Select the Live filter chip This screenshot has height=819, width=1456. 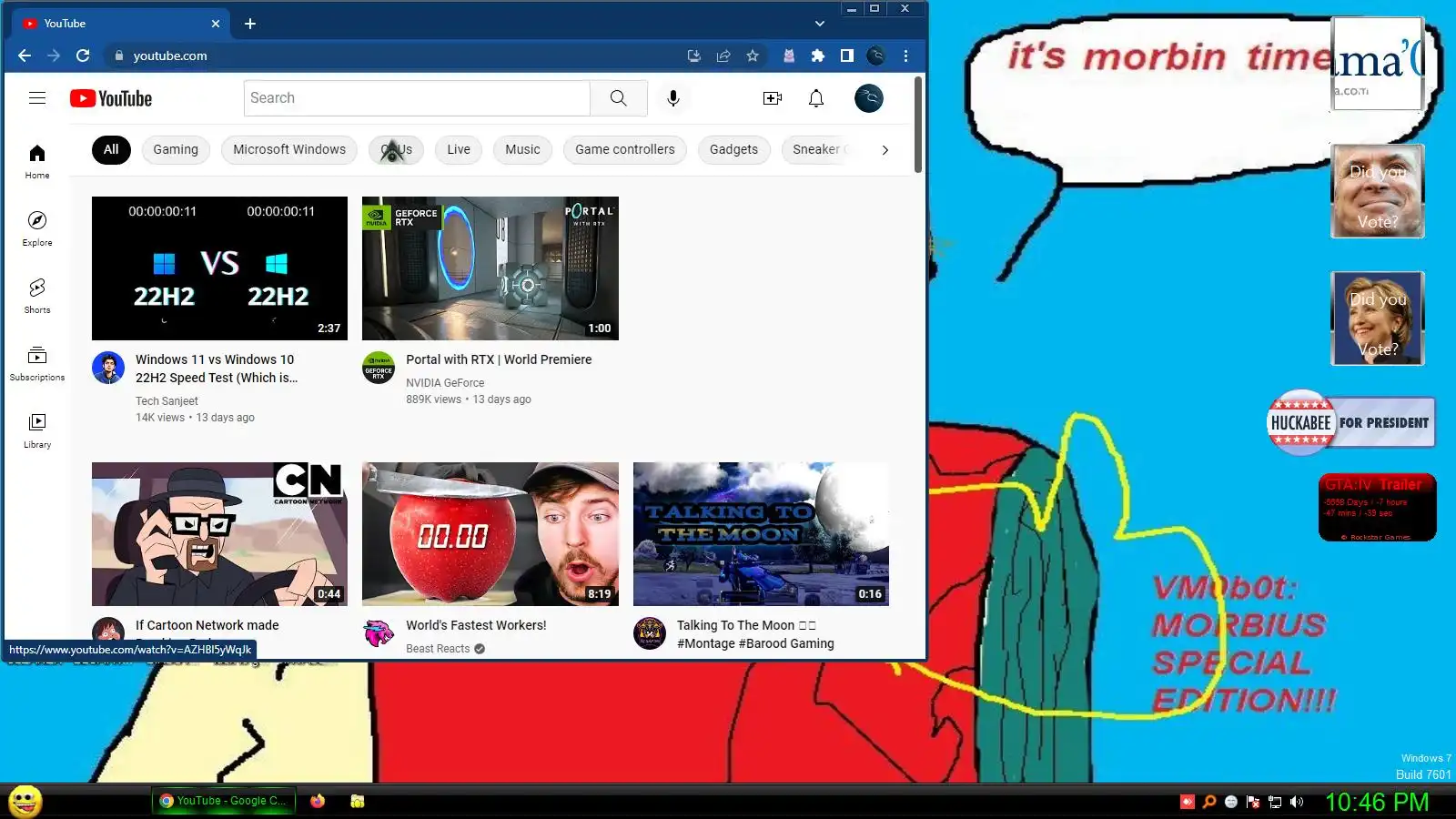pyautogui.click(x=459, y=150)
